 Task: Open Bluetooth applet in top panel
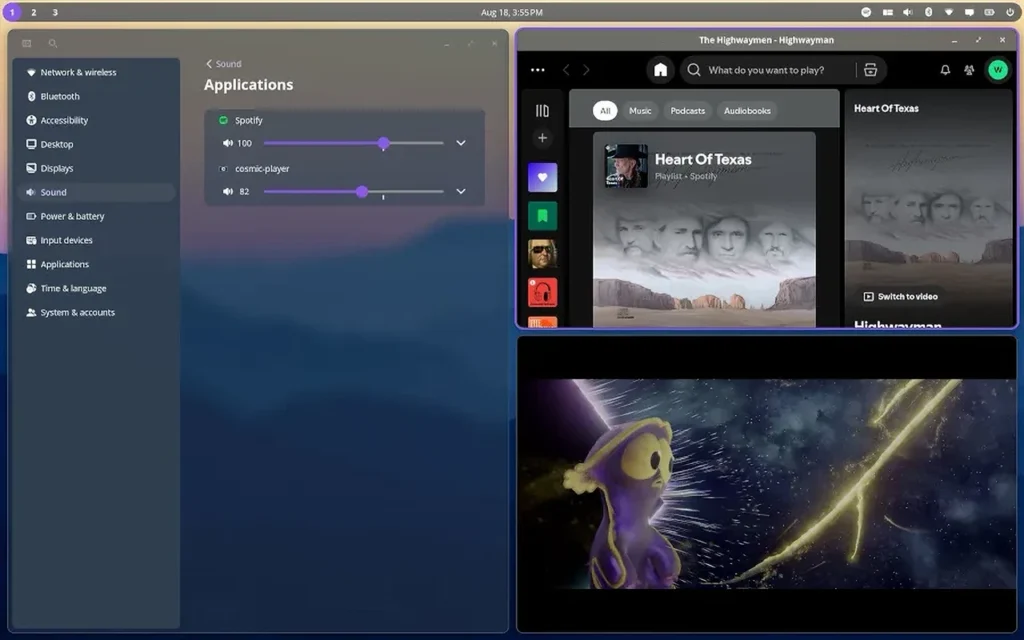pos(928,12)
